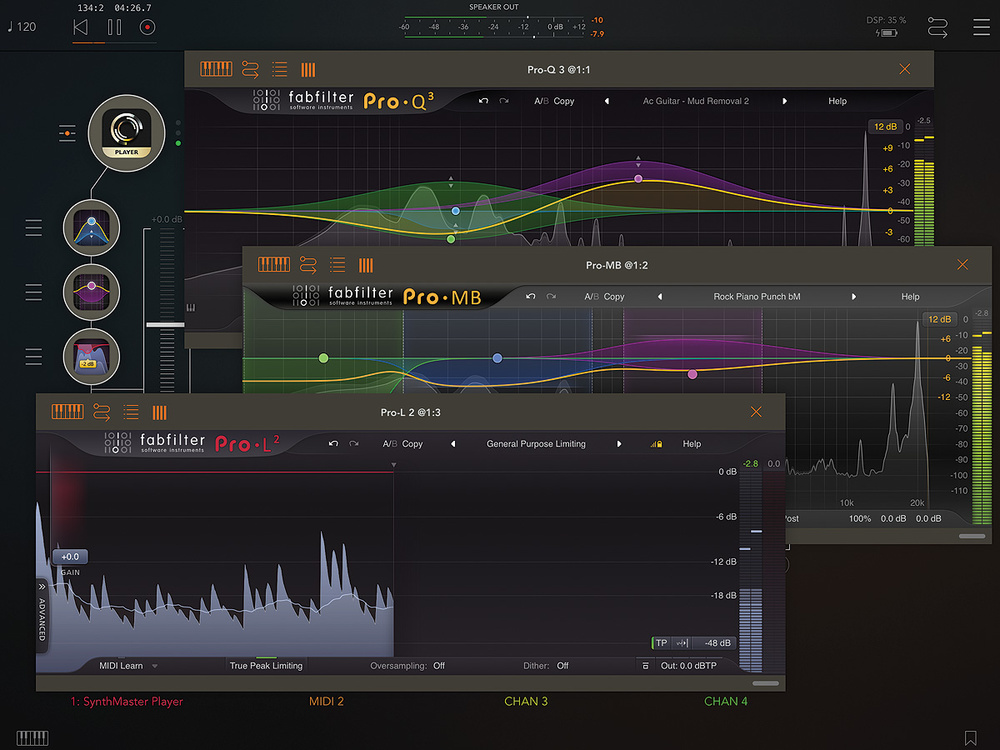Open parameter bars in Pro-L 2 window
This screenshot has height=750, width=1000.
(159, 412)
